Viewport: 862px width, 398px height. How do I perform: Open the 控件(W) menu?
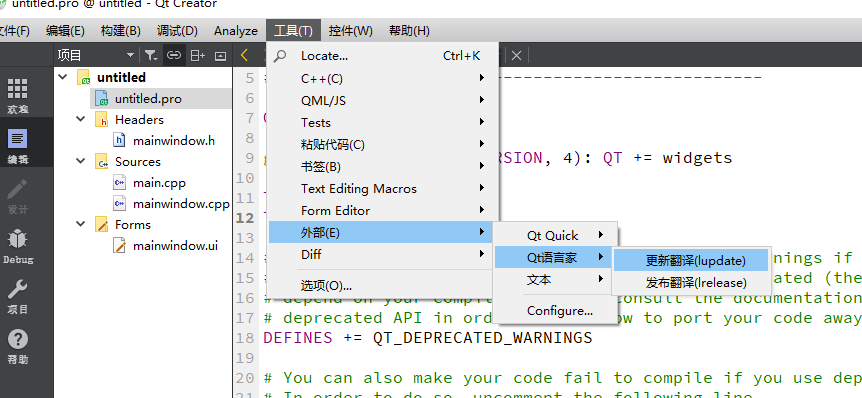click(x=351, y=31)
